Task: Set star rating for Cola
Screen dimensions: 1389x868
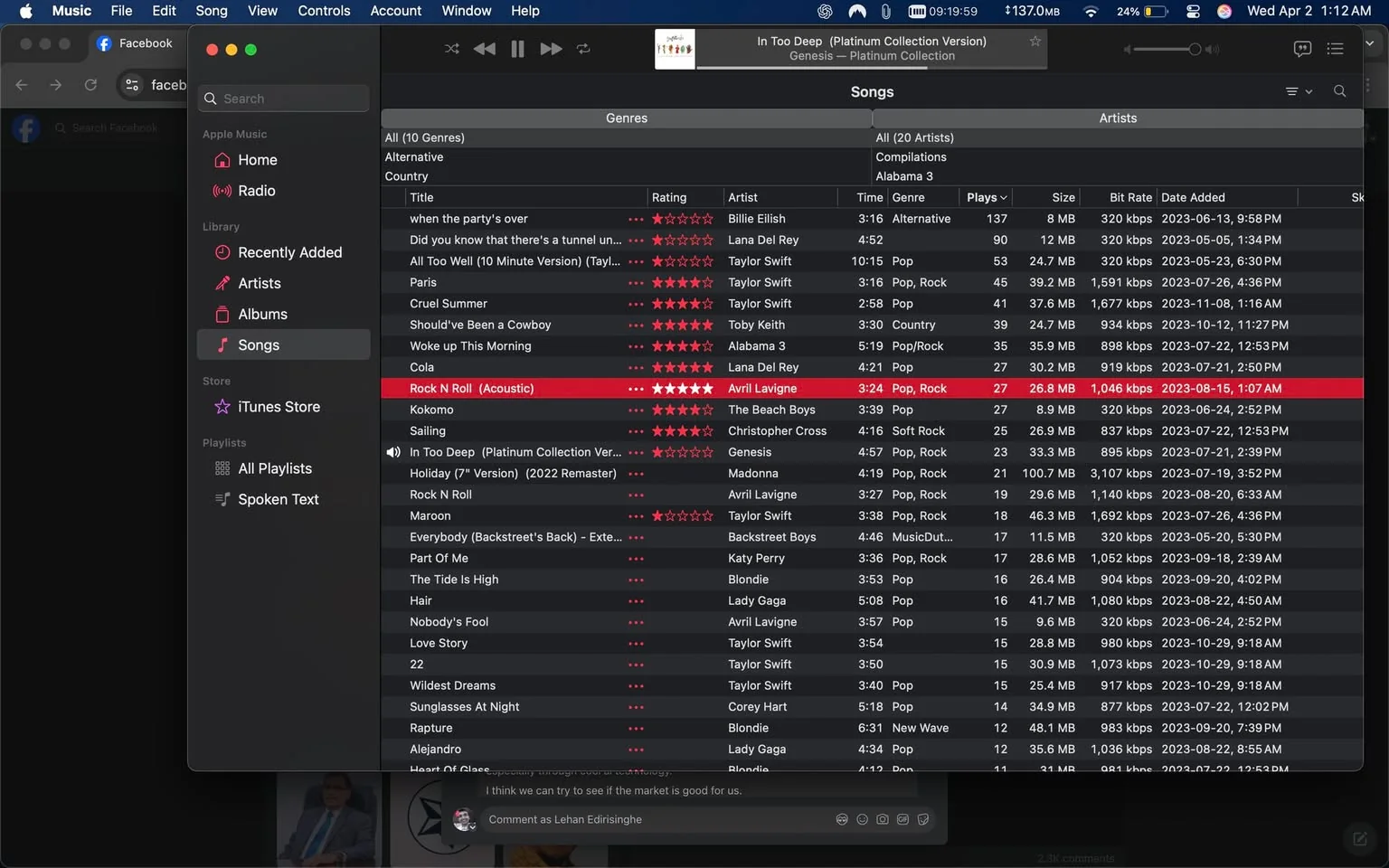Action: [683, 367]
